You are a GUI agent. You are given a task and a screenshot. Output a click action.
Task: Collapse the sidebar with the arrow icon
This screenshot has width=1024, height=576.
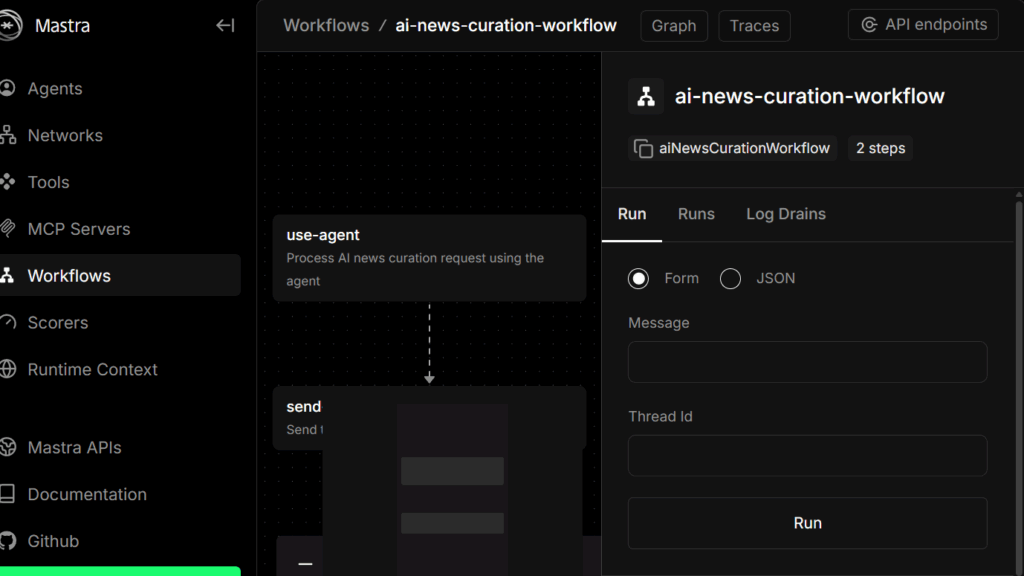(x=225, y=25)
